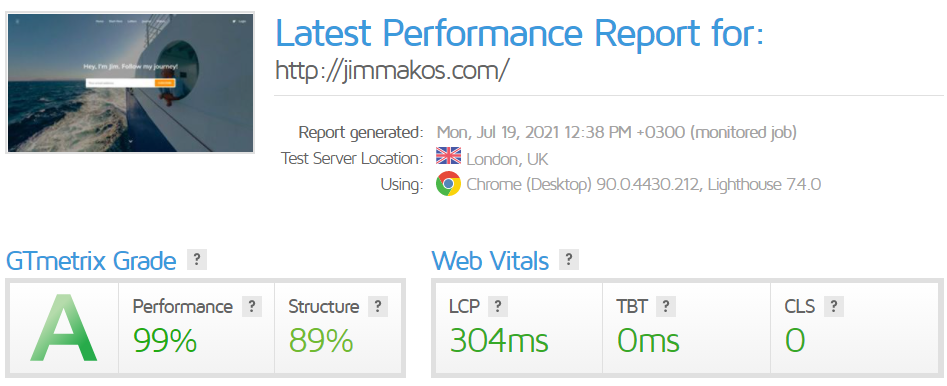Click the help icon next to GTmetrix Grade
The width and height of the screenshot is (947, 386).
pos(197,260)
